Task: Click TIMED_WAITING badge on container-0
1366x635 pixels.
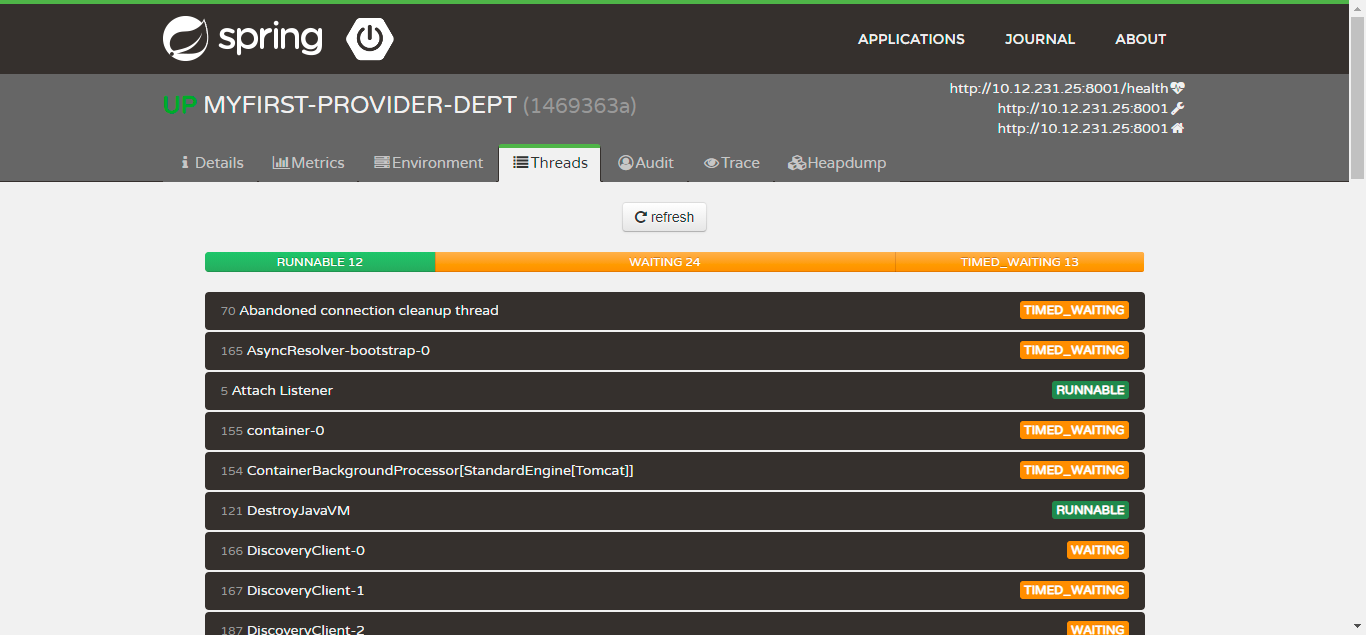Action: coord(1074,430)
